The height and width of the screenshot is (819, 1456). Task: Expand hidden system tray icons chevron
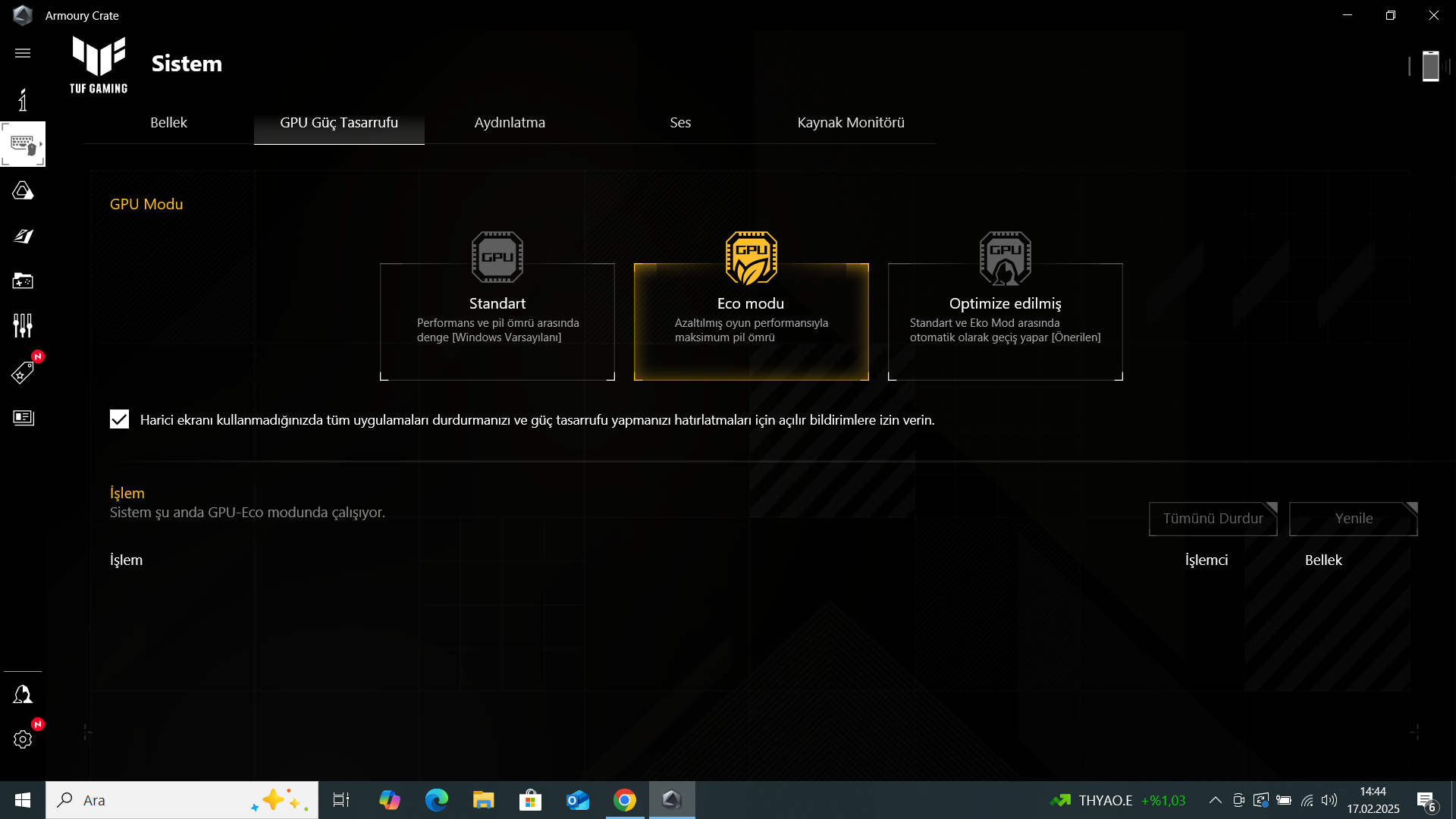1215,800
